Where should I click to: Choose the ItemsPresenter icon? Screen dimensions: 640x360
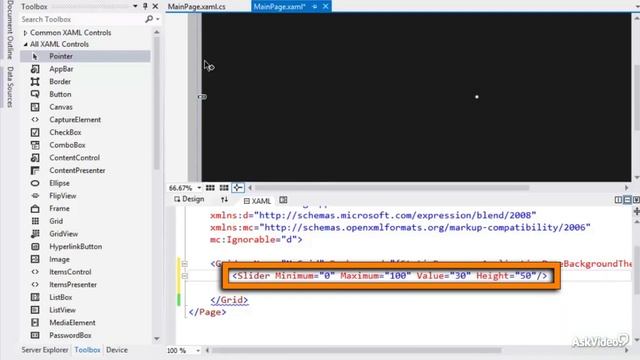pos(35,284)
